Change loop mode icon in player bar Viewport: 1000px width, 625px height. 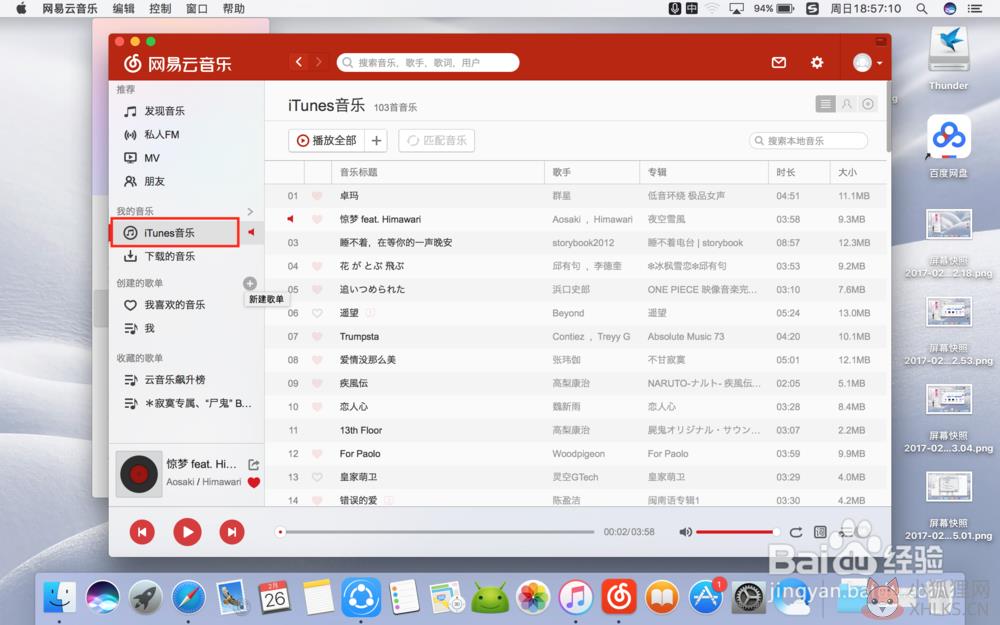(x=796, y=532)
